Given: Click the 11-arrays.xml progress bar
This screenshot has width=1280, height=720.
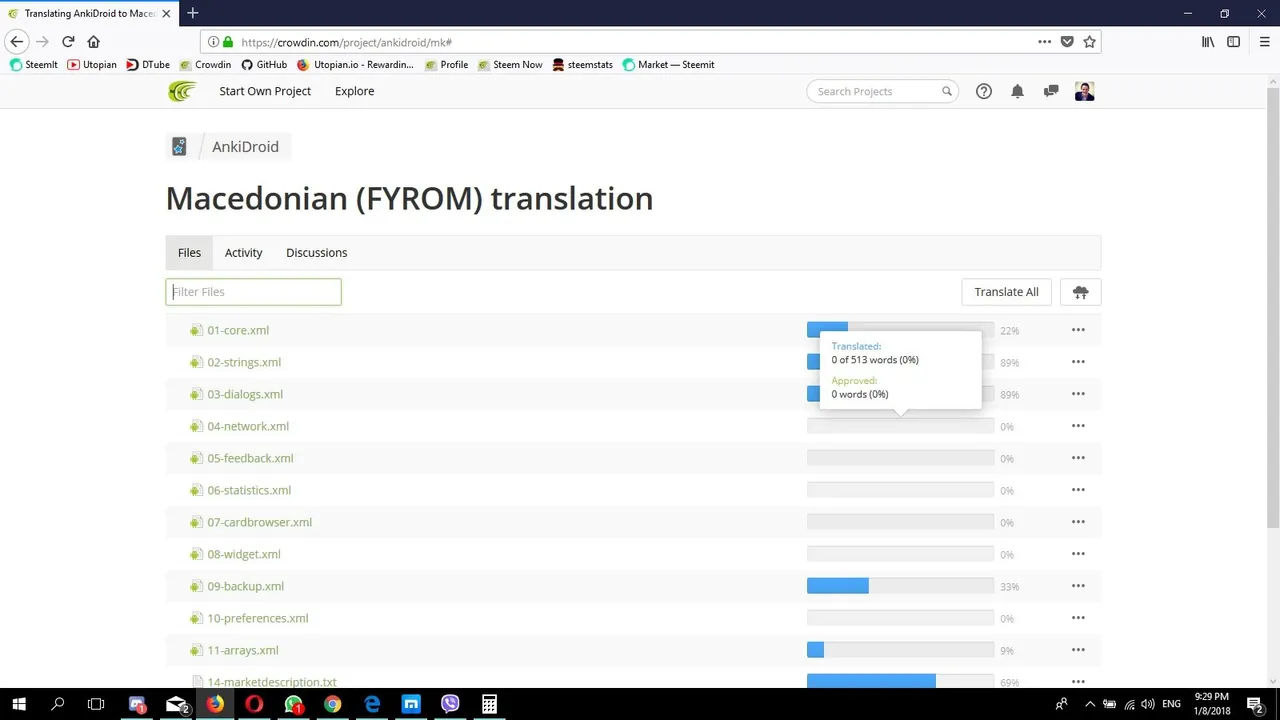Looking at the screenshot, I should pyautogui.click(x=900, y=650).
